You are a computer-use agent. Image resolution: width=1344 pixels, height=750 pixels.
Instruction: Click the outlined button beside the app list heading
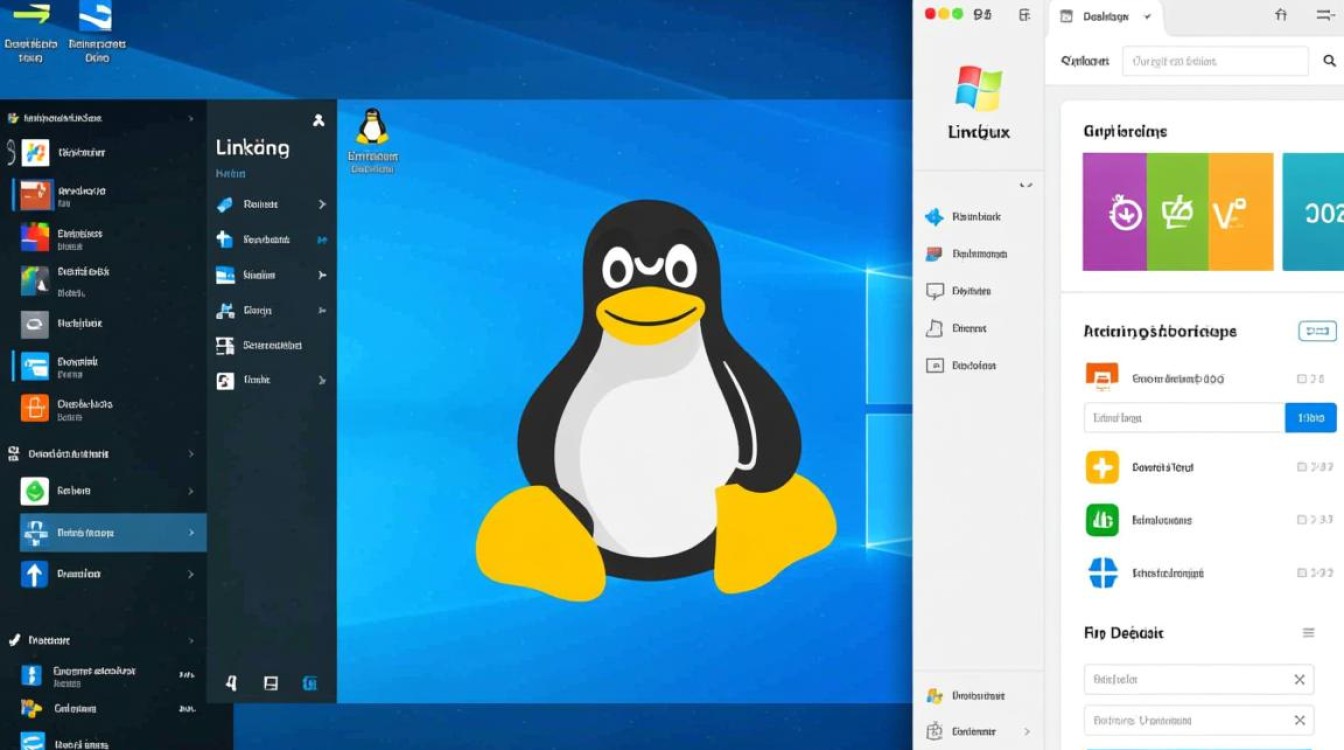tap(1316, 331)
